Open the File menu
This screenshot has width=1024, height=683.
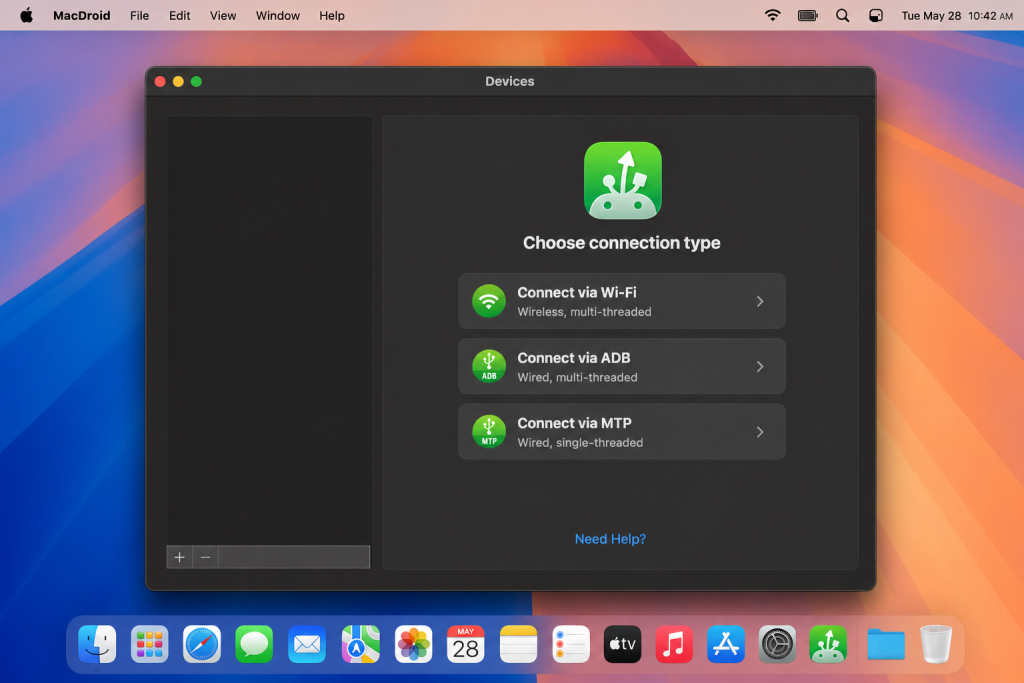(x=139, y=16)
